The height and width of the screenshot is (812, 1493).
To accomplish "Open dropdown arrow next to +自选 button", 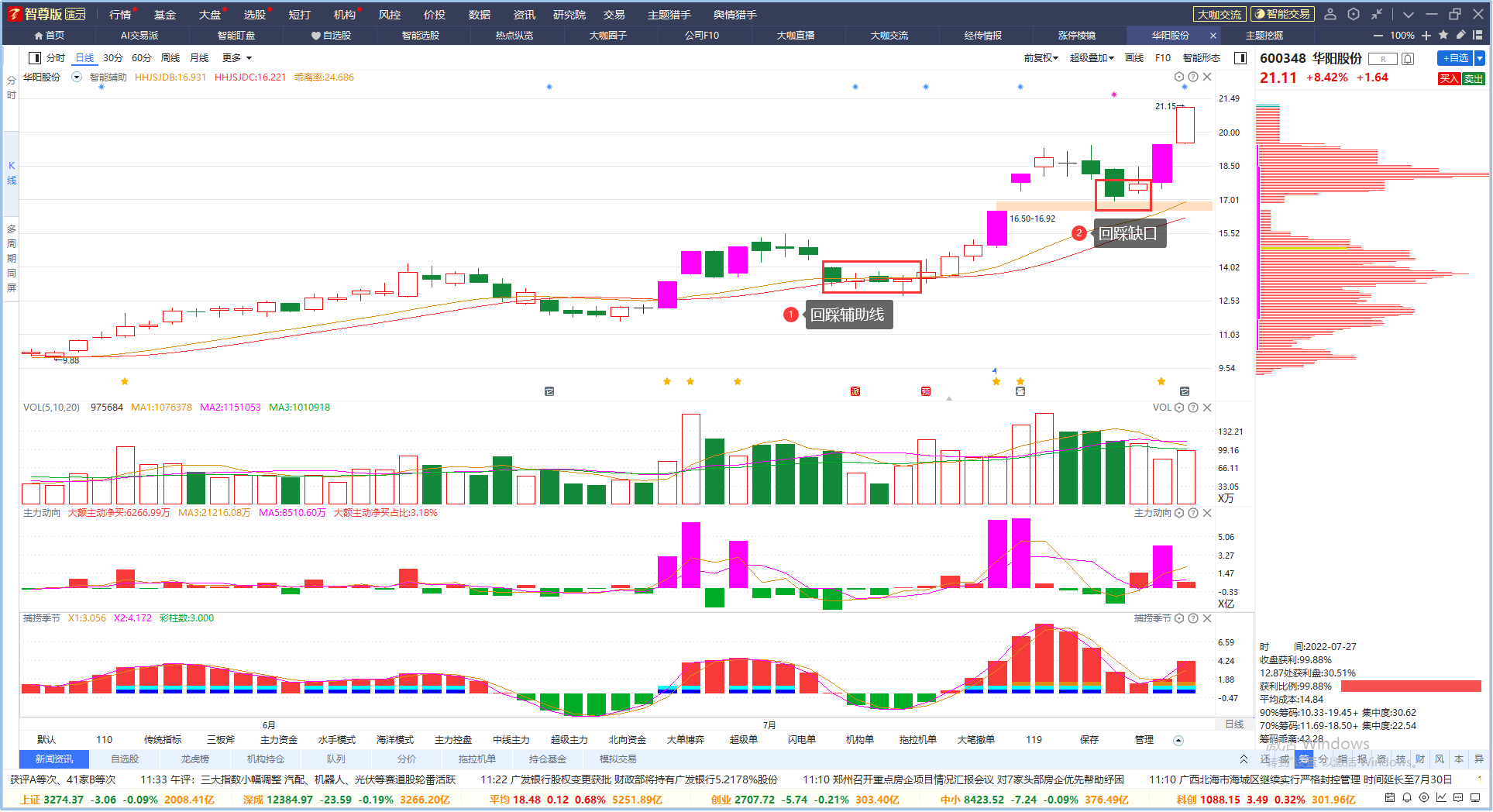I will click(1480, 58).
